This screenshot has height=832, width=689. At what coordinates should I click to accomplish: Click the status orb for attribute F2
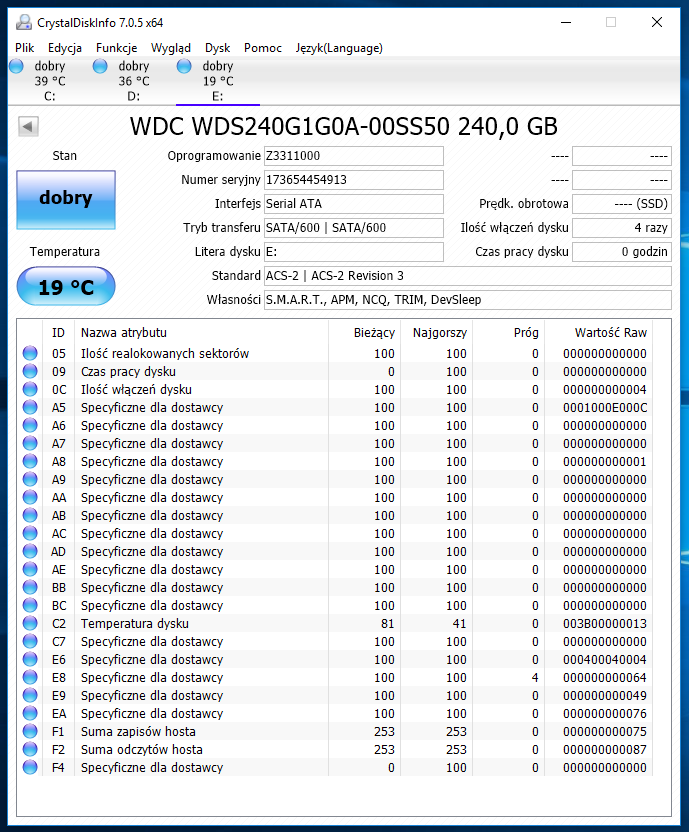pos(30,750)
